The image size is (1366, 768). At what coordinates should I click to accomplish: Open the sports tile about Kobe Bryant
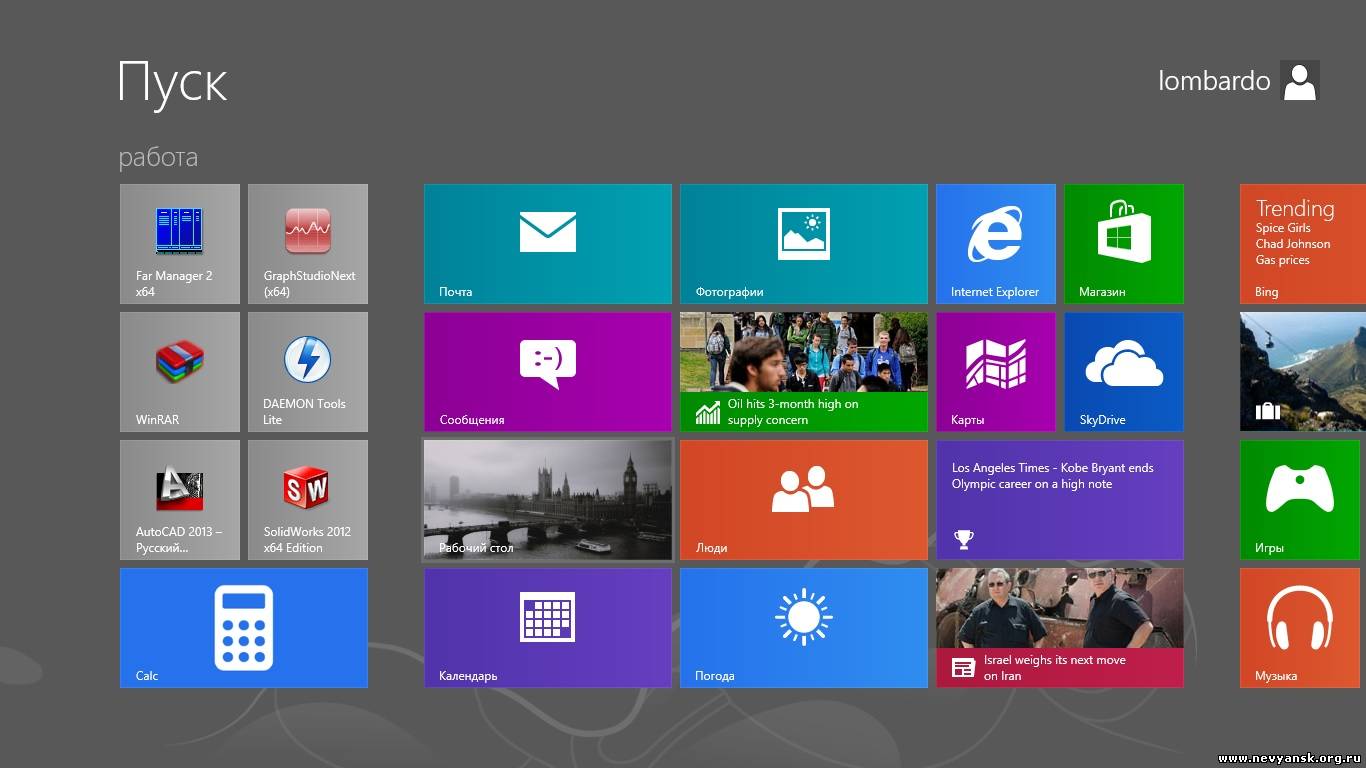click(x=1060, y=500)
